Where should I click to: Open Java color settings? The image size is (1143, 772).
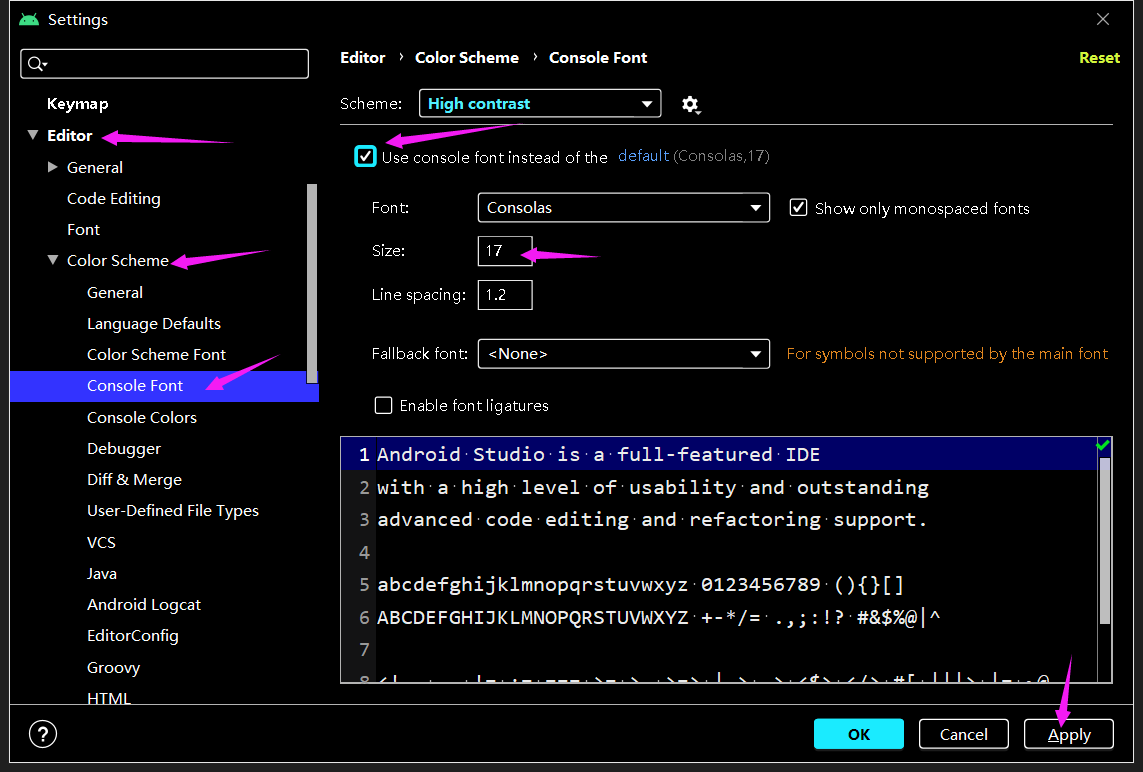coord(101,574)
